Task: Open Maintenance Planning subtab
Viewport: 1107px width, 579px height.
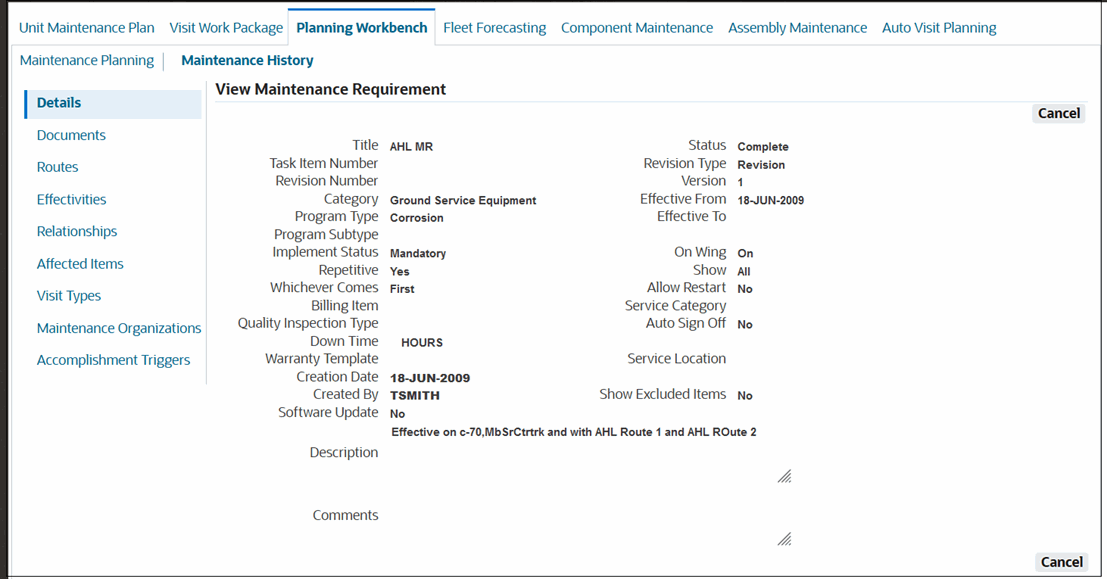Action: pyautogui.click(x=87, y=61)
